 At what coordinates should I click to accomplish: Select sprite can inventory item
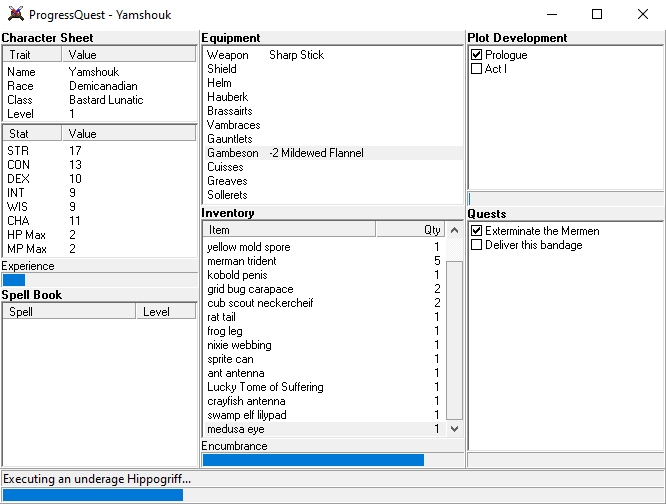pyautogui.click(x=325, y=359)
